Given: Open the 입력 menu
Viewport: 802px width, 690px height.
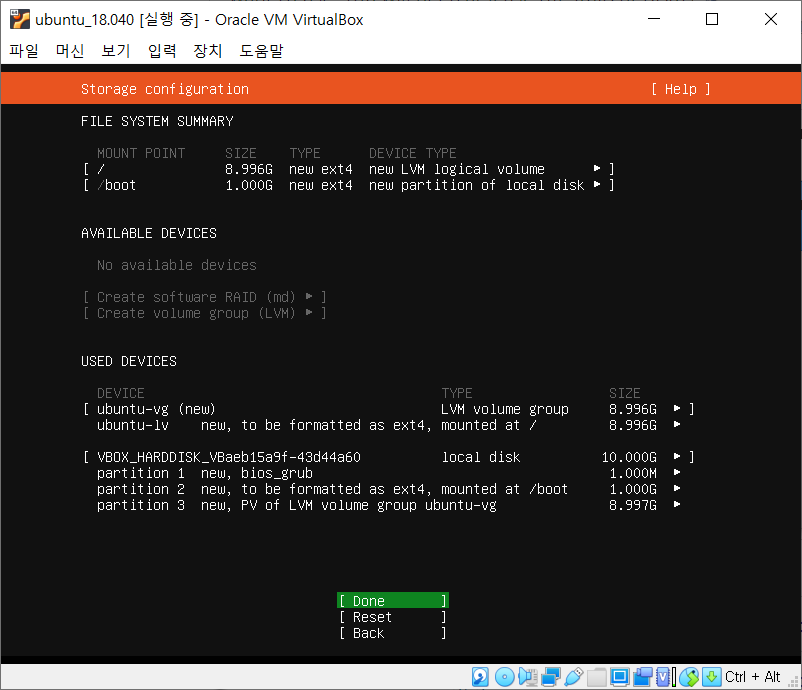Looking at the screenshot, I should click(162, 51).
